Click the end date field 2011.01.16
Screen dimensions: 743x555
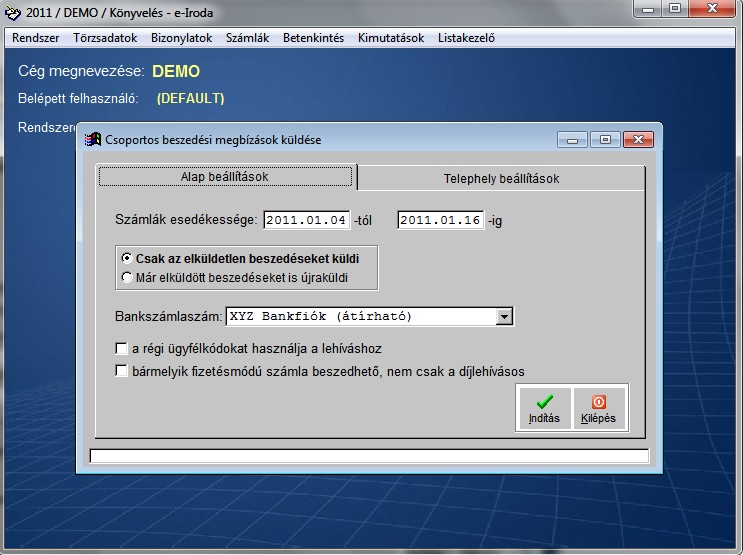pos(440,220)
